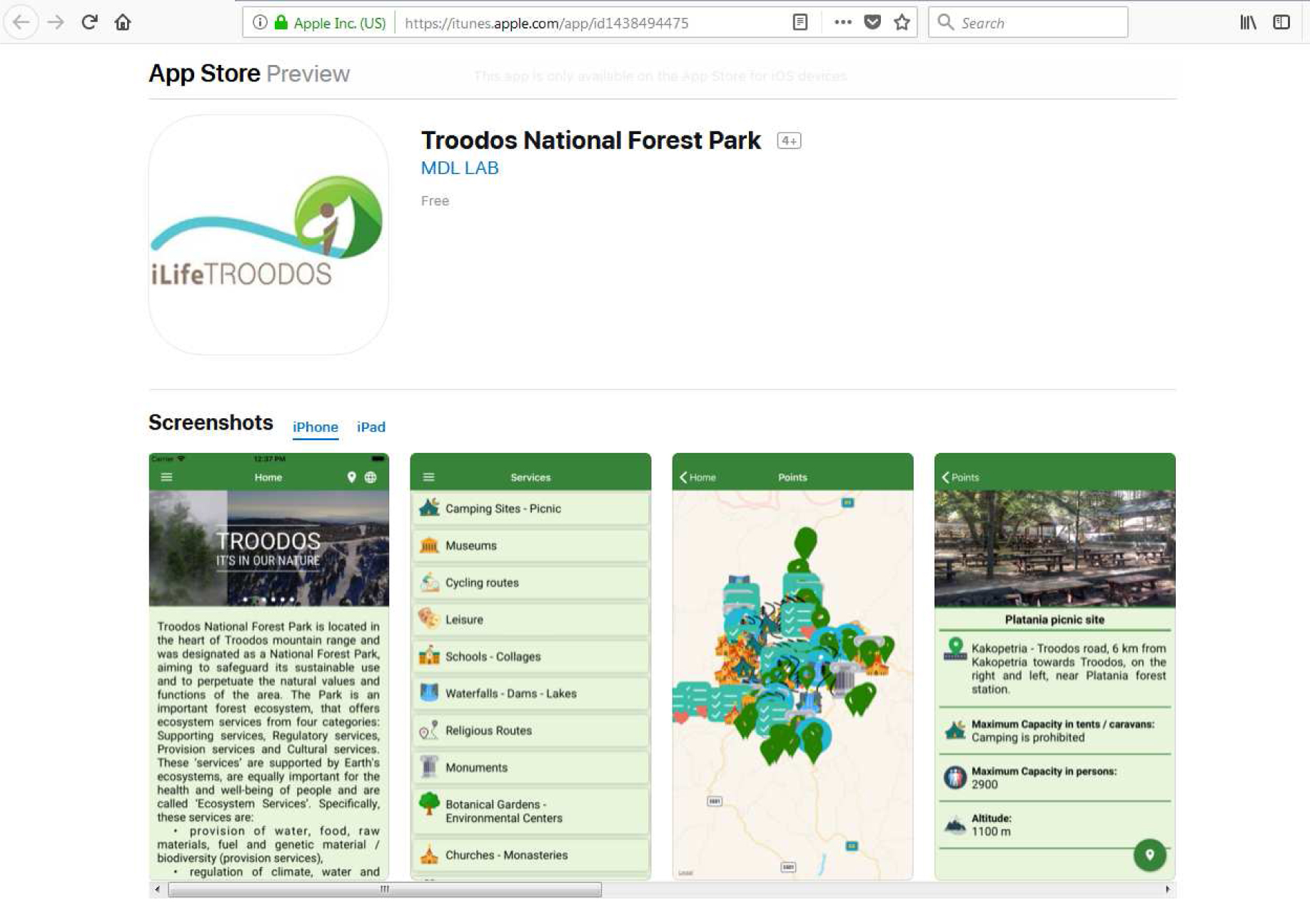
Task: Click the back navigation arrow
Action: tap(21, 22)
